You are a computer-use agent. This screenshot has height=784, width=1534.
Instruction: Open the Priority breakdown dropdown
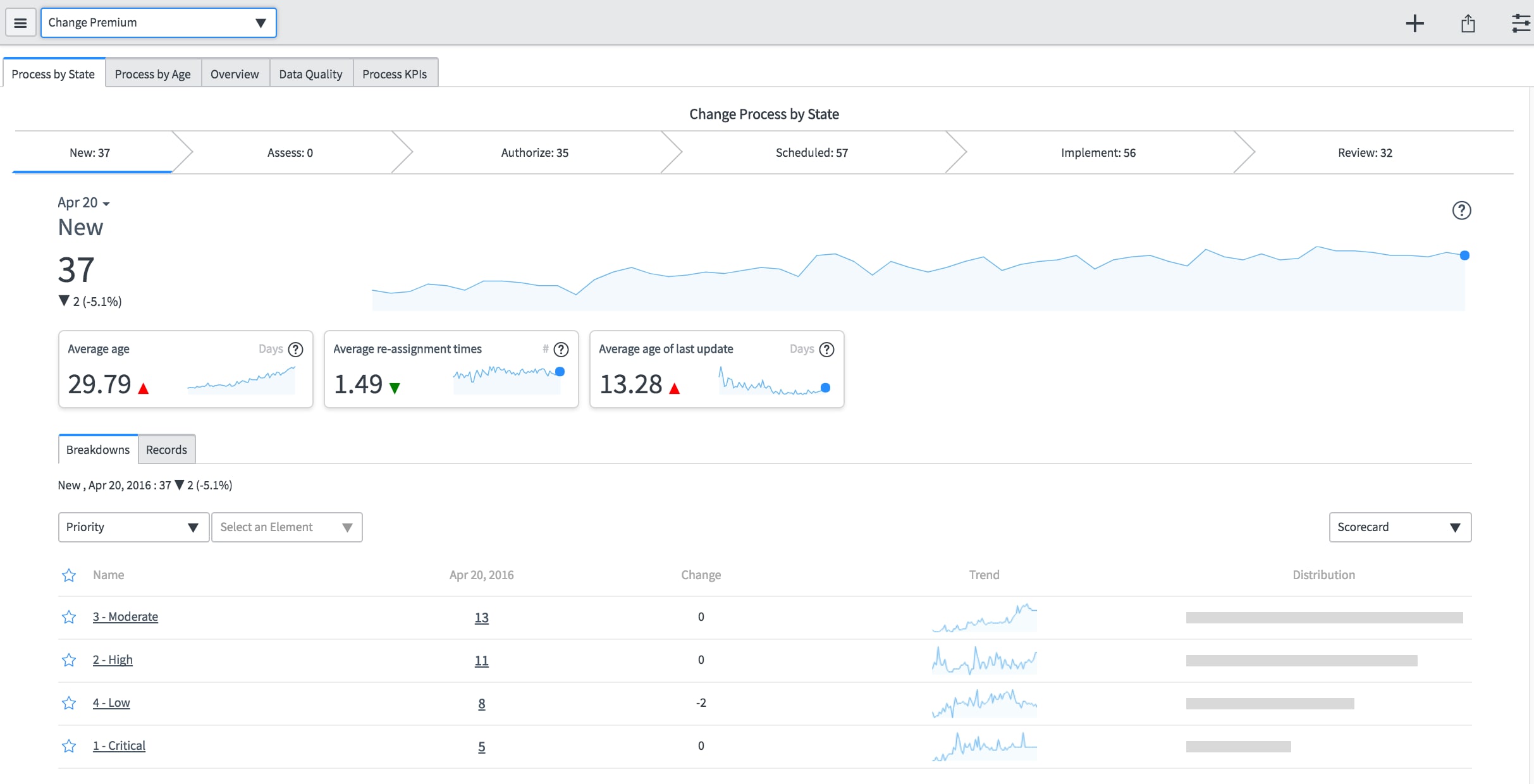pos(133,527)
